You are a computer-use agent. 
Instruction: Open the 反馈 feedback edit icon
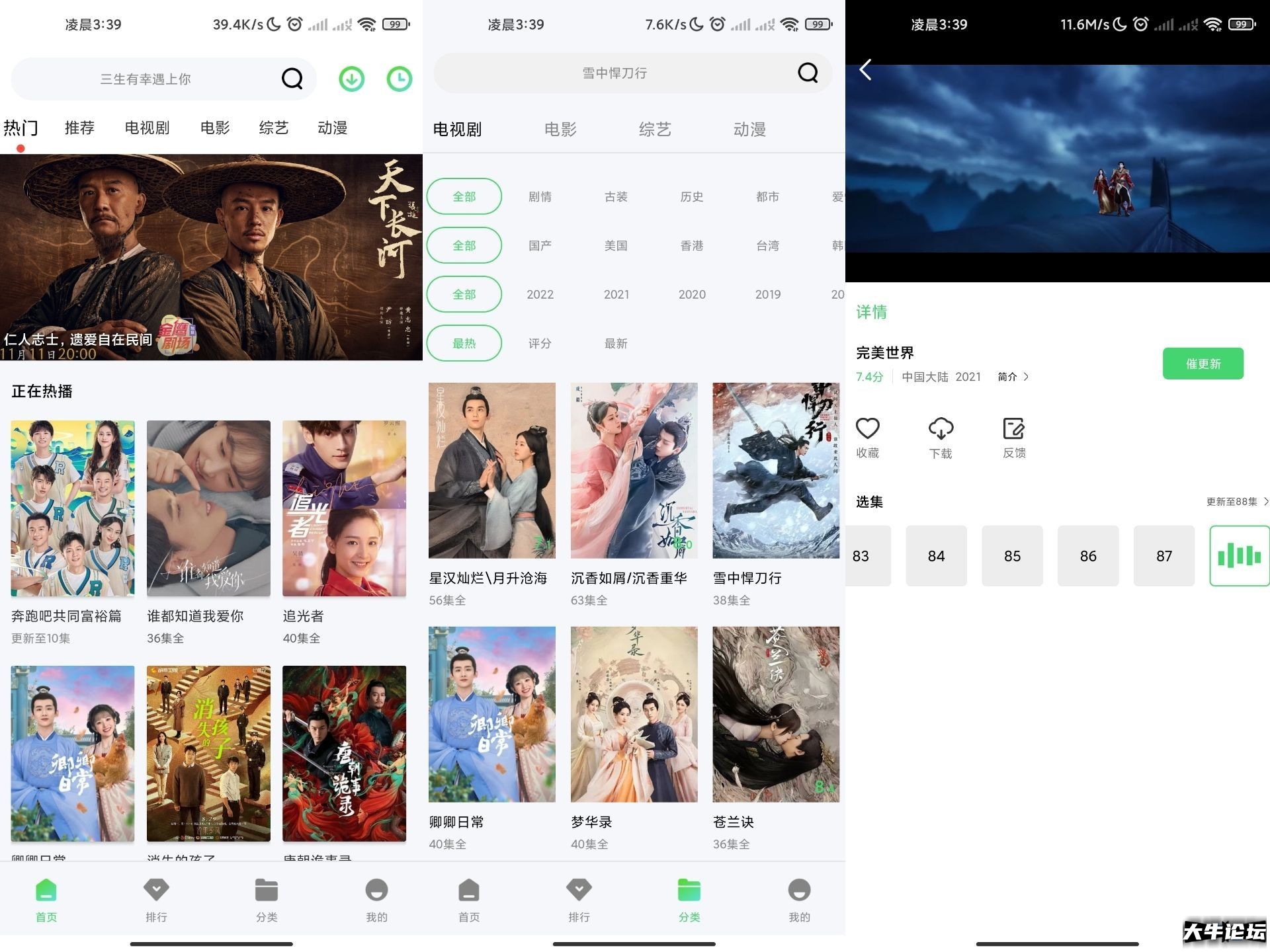click(x=1013, y=428)
